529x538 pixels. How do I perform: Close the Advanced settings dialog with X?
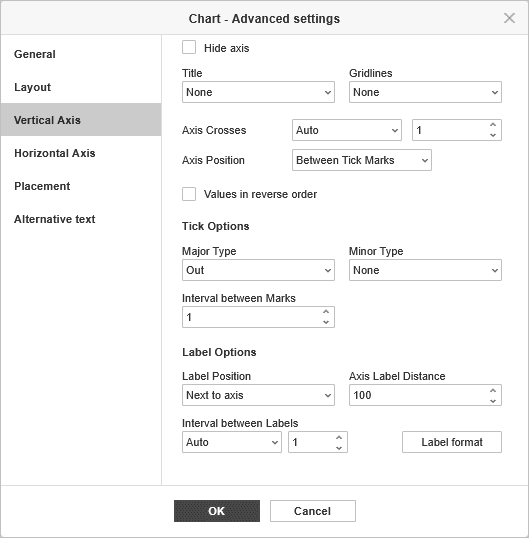click(x=509, y=18)
